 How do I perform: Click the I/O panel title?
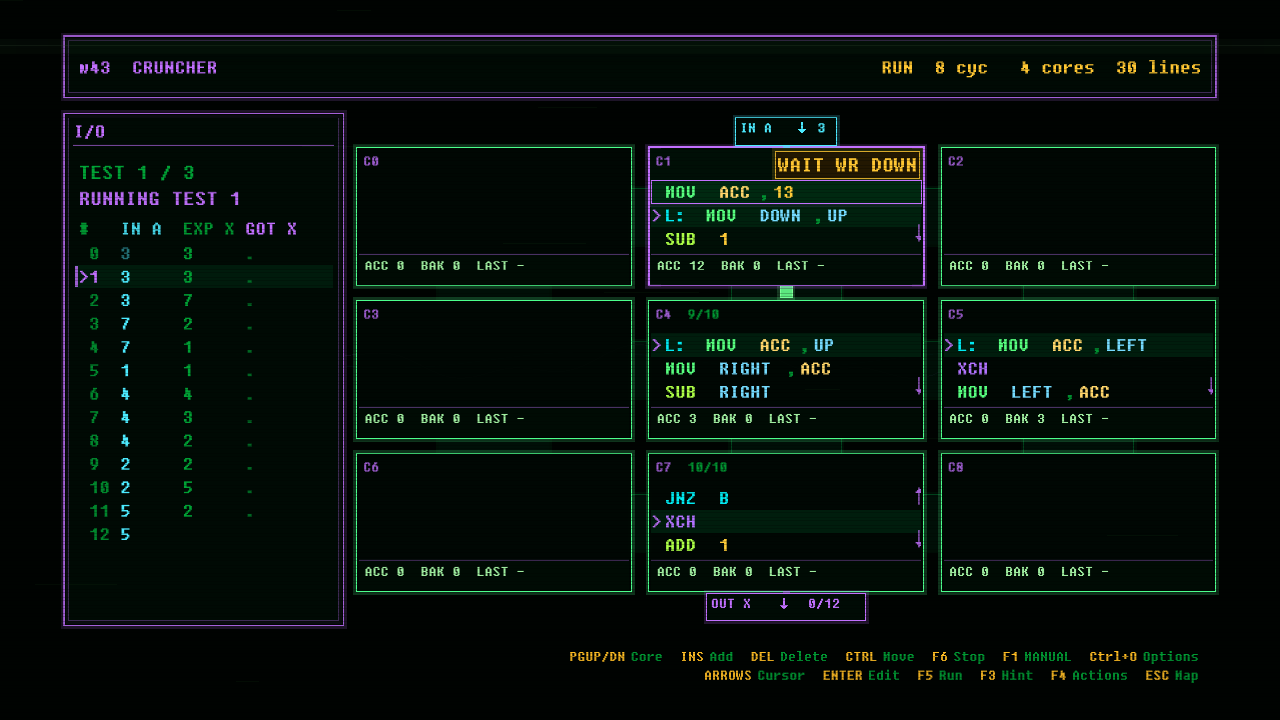tap(90, 132)
